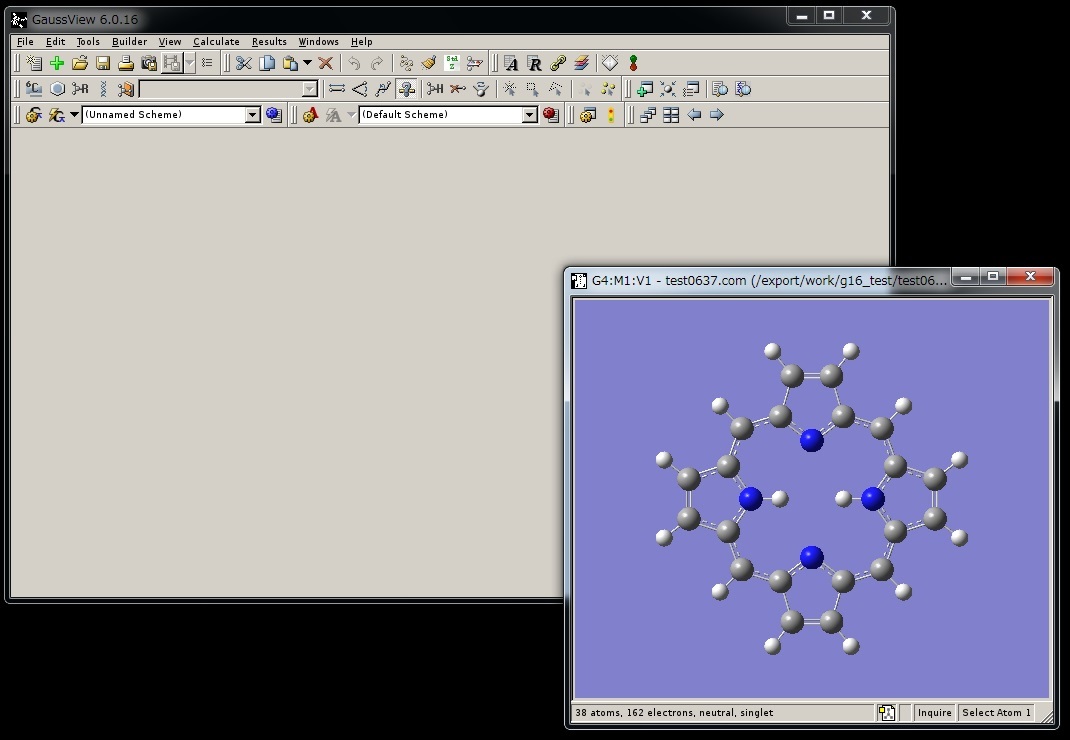The height and width of the screenshot is (740, 1070).
Task: Click the top blue nitrogen atom
Action: pos(812,439)
